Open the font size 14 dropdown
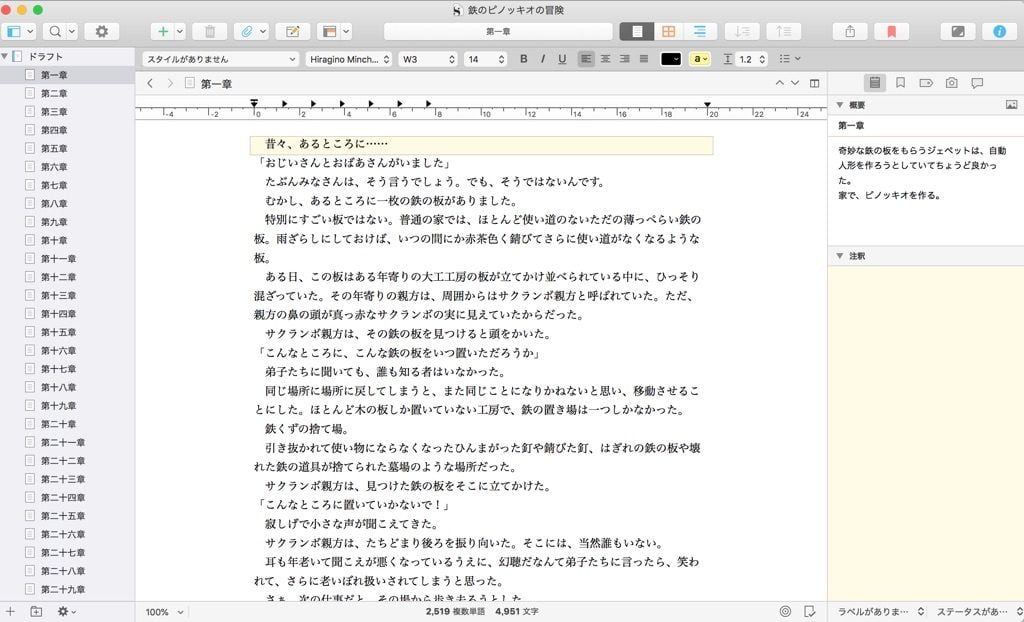The image size is (1024, 622). (485, 59)
